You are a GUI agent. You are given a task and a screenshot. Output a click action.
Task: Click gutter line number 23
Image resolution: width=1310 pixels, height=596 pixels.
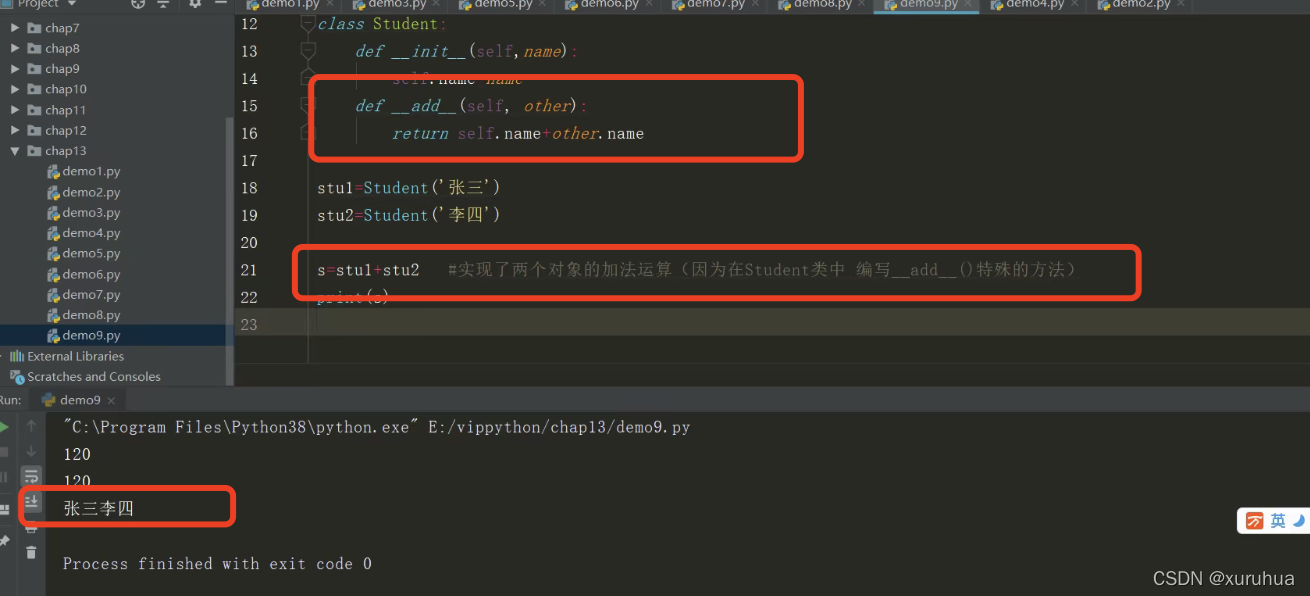click(x=249, y=324)
